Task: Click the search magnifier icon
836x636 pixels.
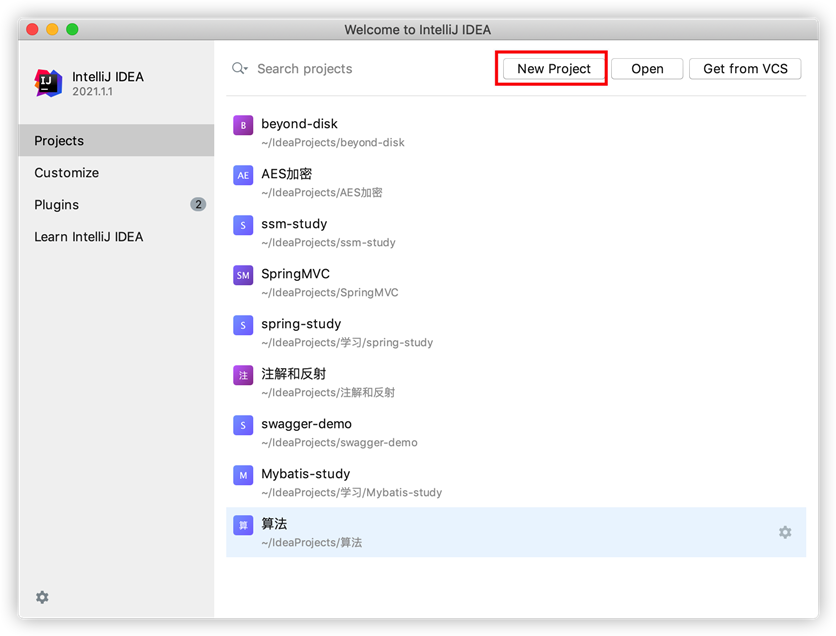Action: pyautogui.click(x=239, y=69)
